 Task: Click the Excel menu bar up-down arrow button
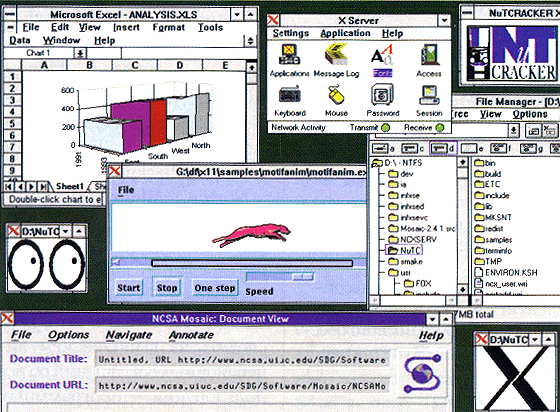tap(250, 41)
